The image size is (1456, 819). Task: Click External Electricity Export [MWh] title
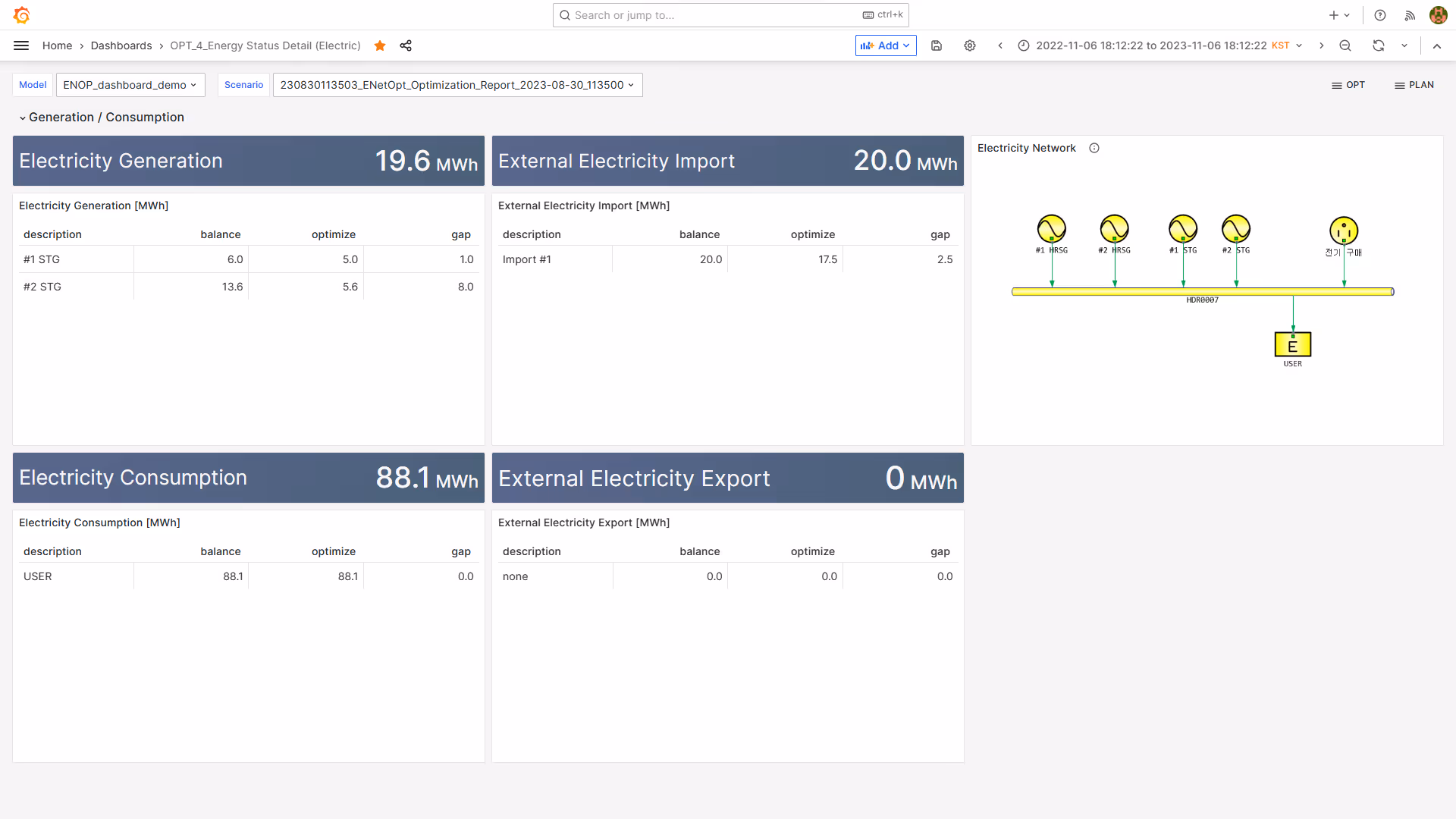coord(584,522)
